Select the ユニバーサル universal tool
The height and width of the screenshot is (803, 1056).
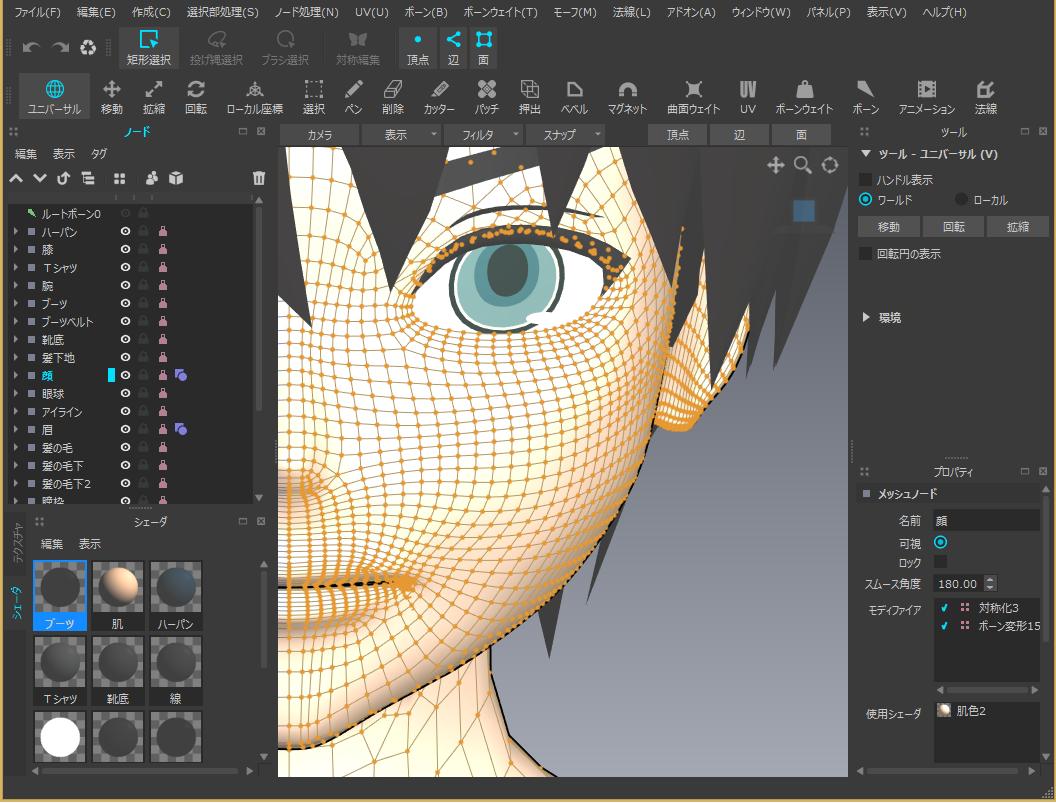[55, 96]
